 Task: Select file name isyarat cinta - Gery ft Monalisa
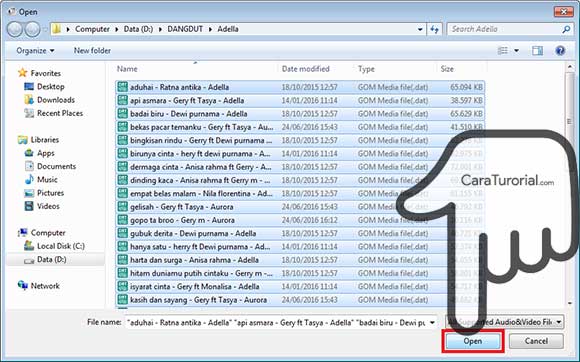(195, 287)
